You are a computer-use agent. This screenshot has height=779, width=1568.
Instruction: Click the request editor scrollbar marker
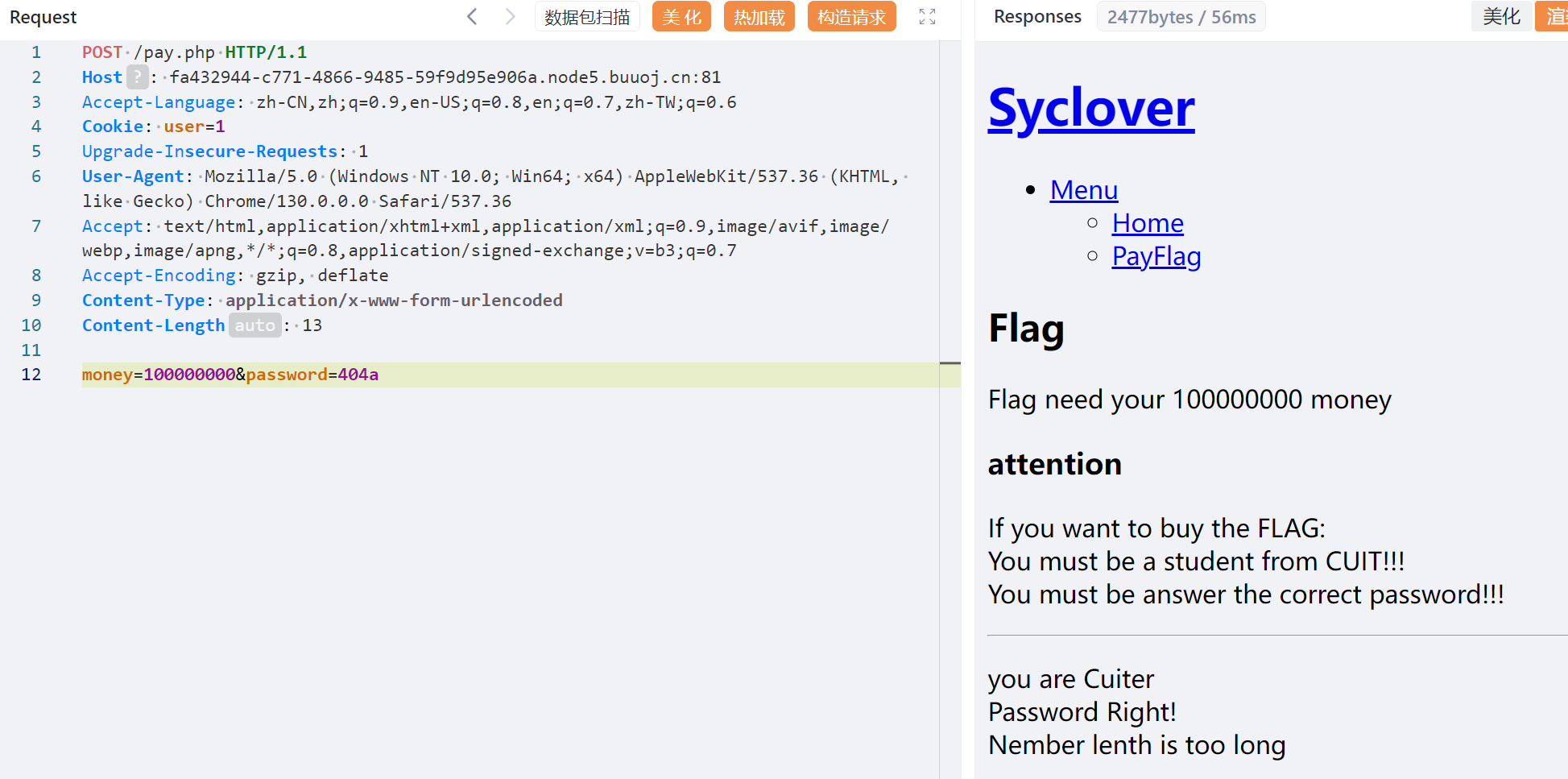tap(950, 363)
